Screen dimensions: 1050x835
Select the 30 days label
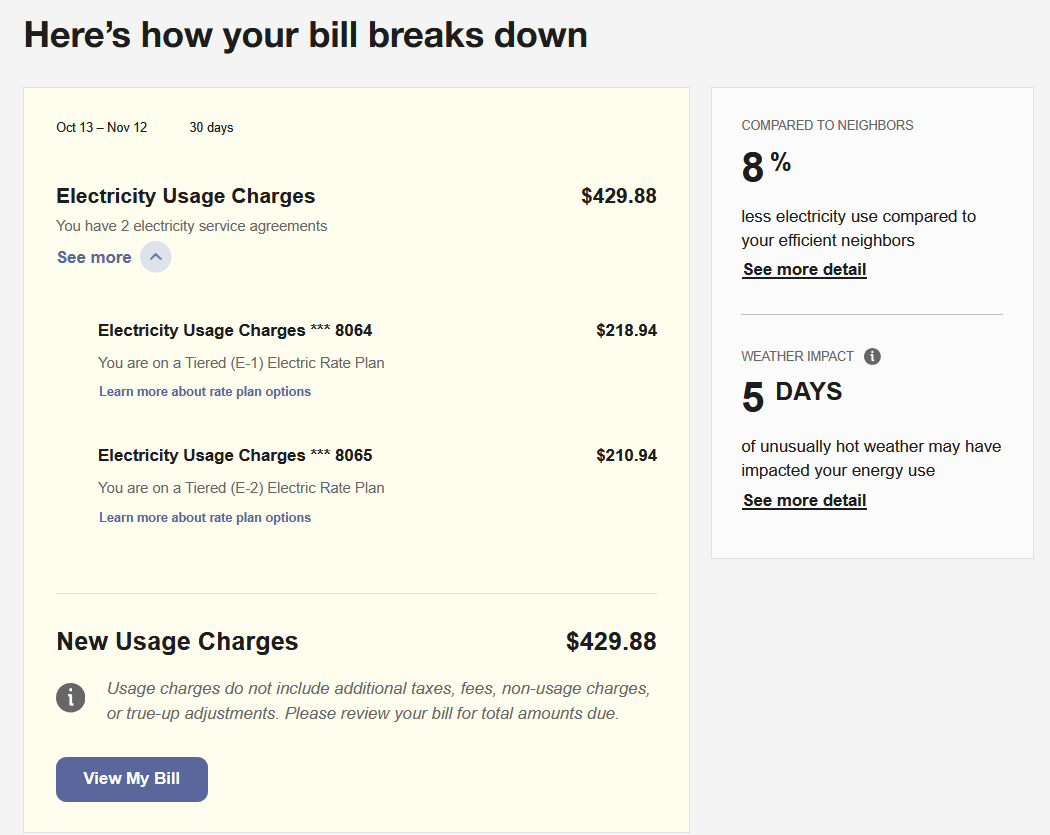point(211,127)
